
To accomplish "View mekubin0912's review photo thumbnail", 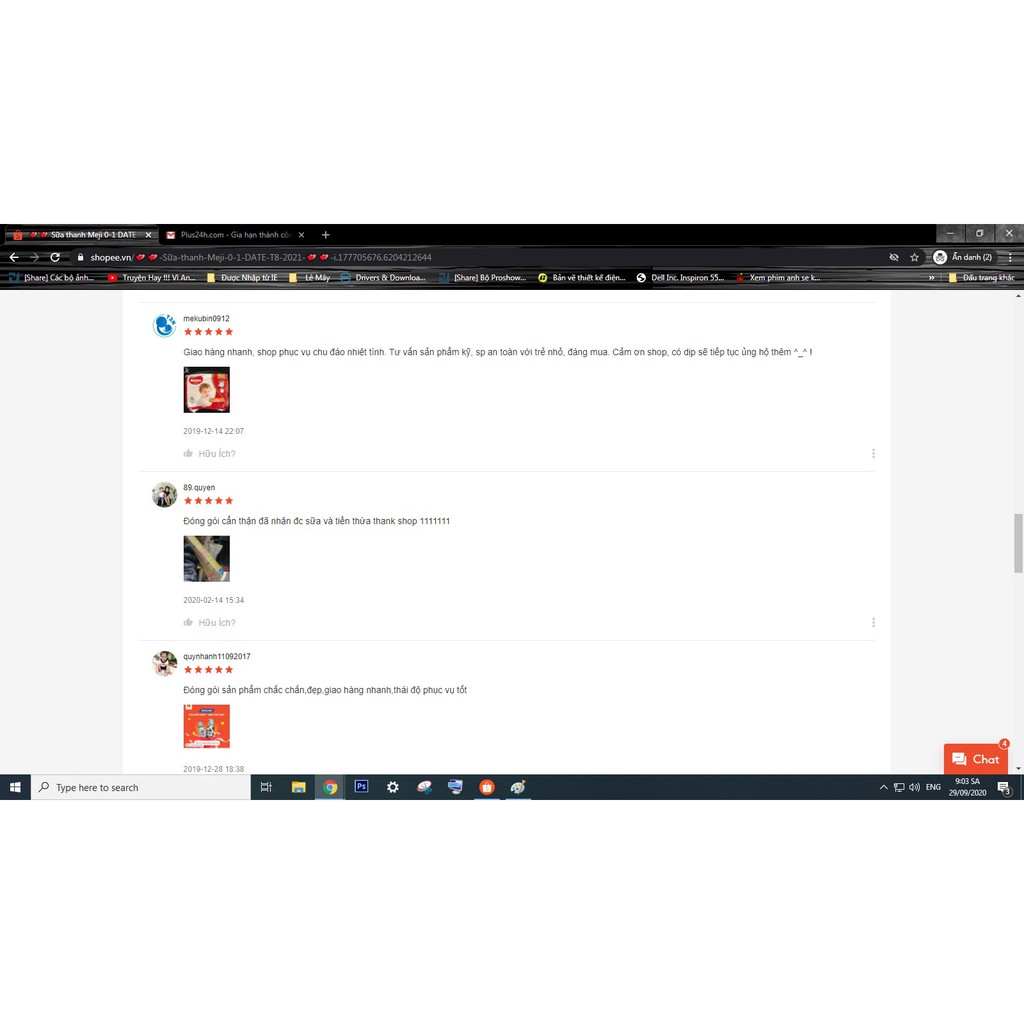I will coord(206,390).
